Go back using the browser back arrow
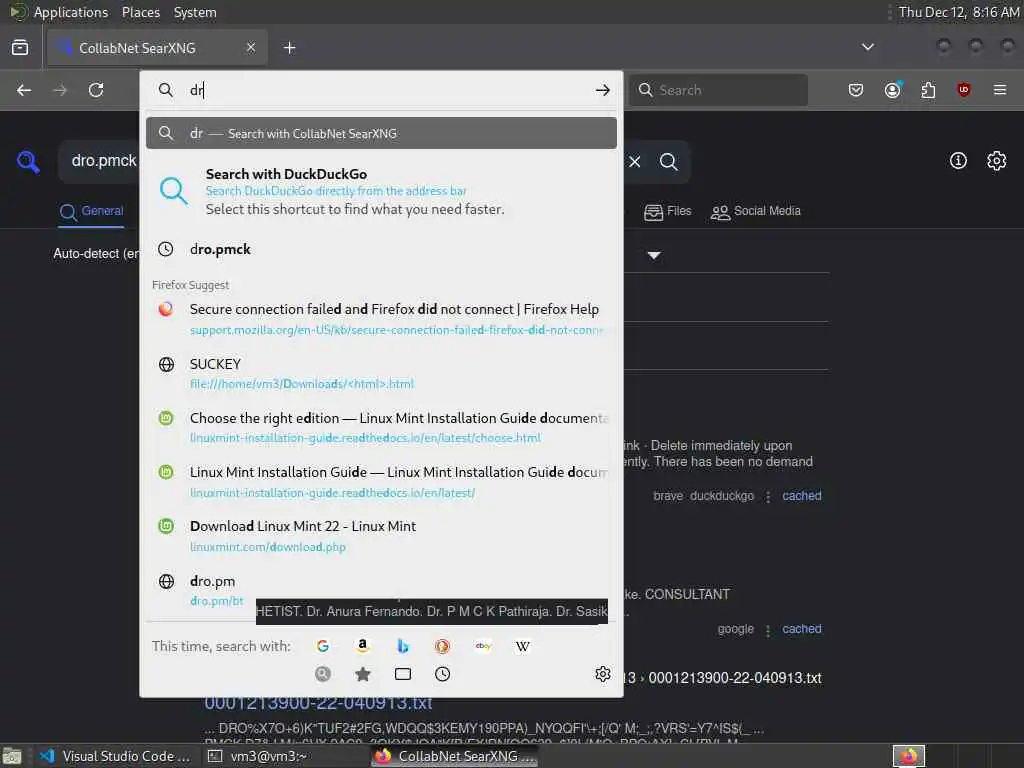The width and height of the screenshot is (1024, 768). point(24,90)
